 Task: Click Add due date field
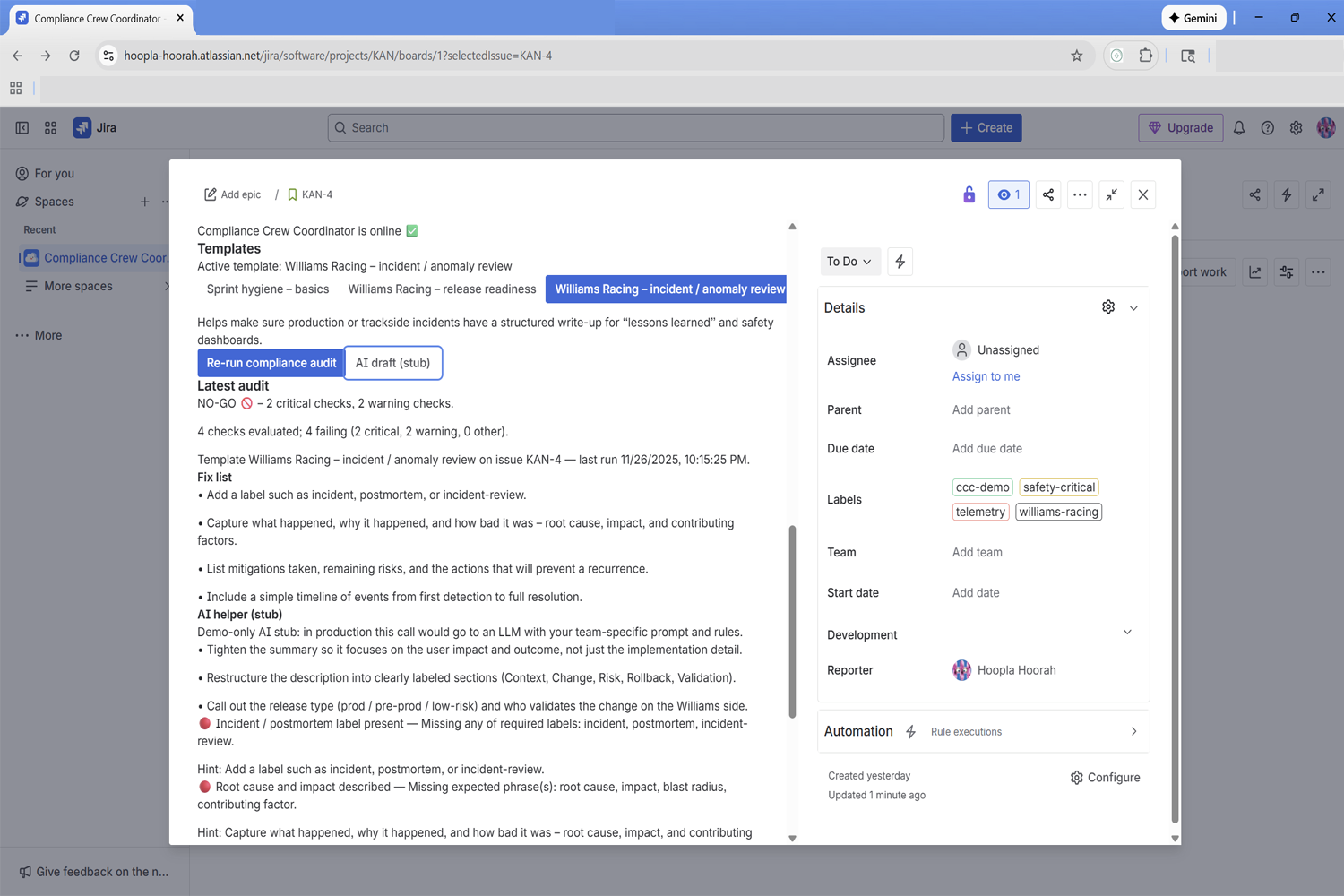987,449
